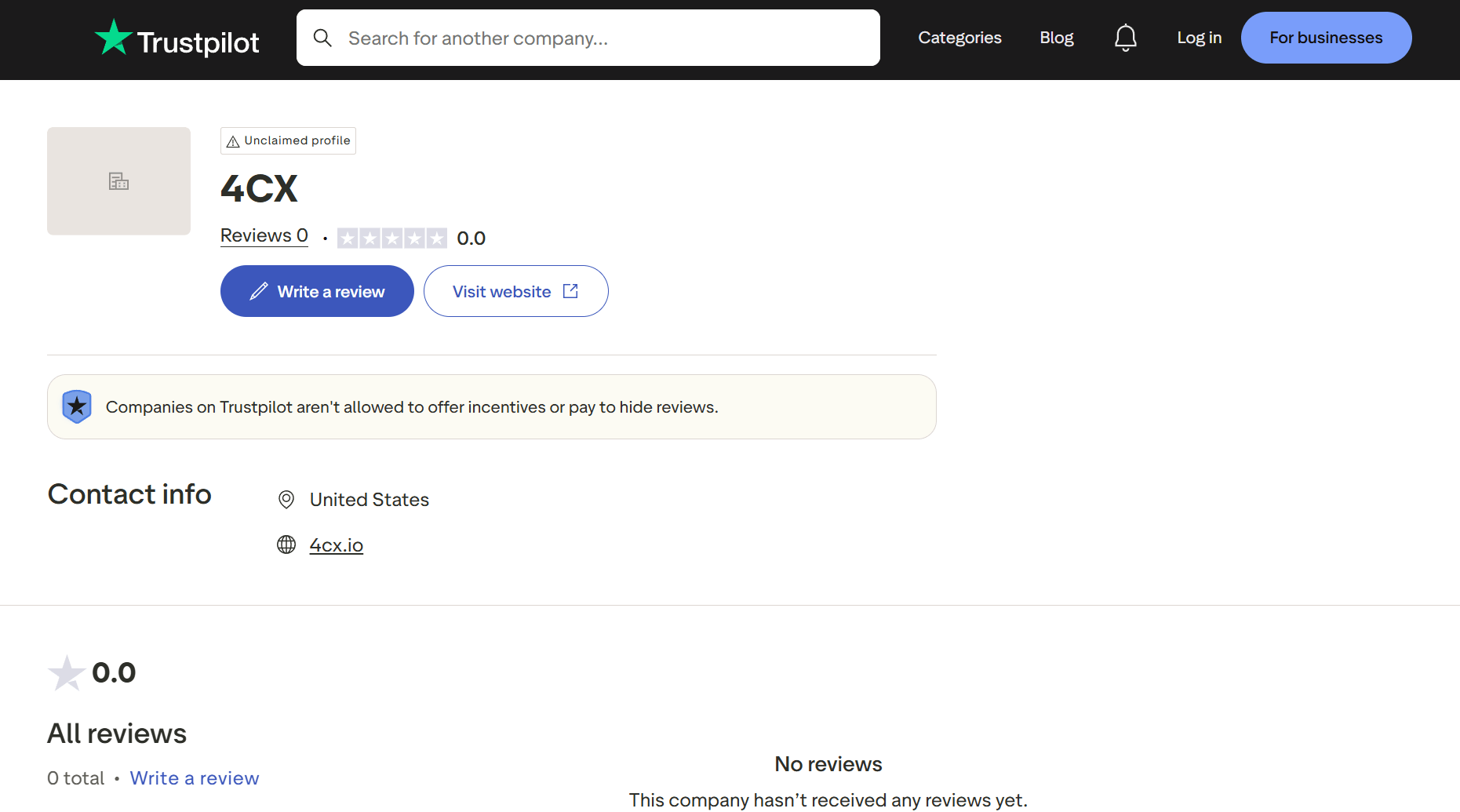
Task: Focus the company search field
Action: (x=604, y=38)
